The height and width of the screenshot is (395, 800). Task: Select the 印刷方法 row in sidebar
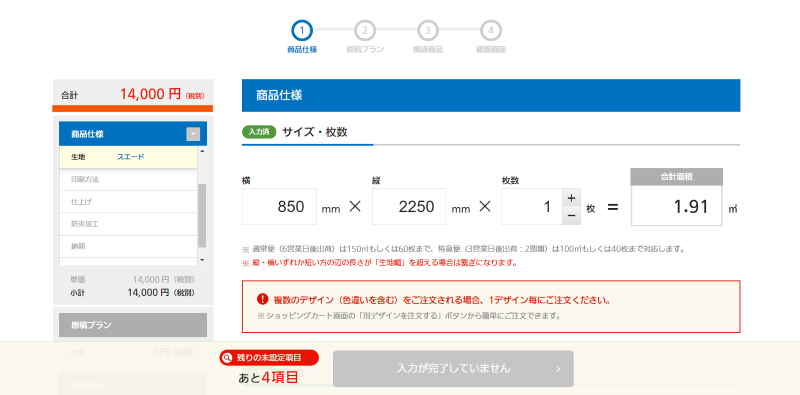coord(128,180)
